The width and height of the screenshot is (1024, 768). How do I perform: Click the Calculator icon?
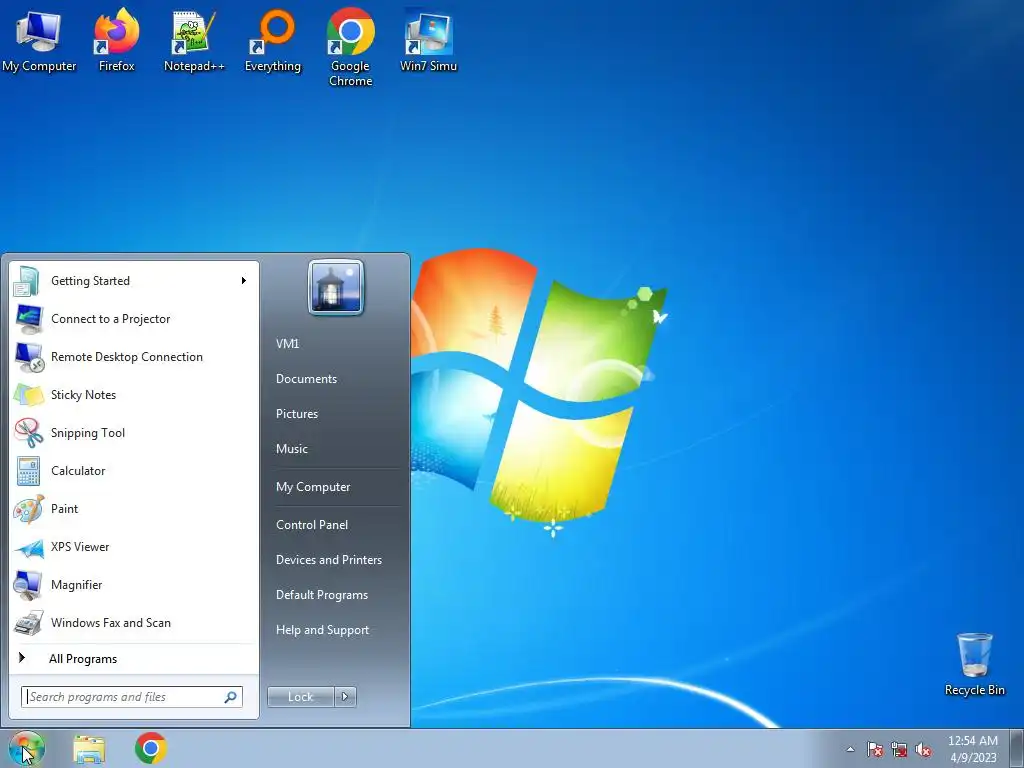[28, 471]
